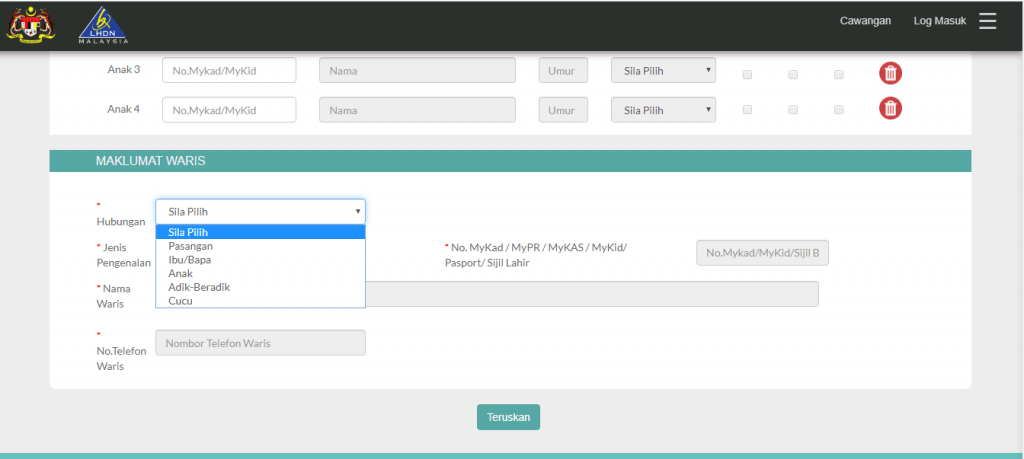The height and width of the screenshot is (459, 1024).
Task: Choose Cucu in the Hubungan list
Action: 261,301
